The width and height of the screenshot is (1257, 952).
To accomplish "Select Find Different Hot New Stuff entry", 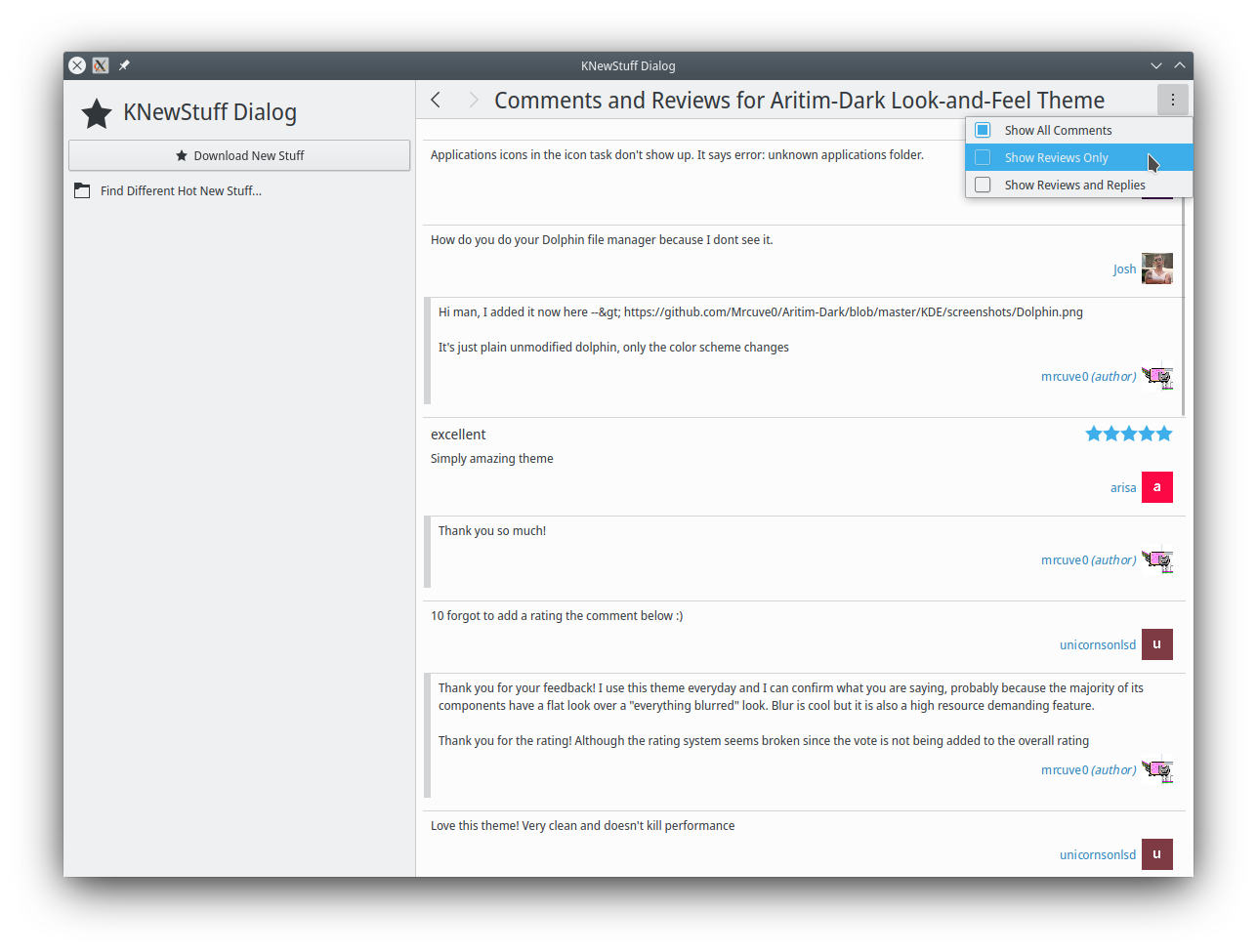I will tap(181, 191).
